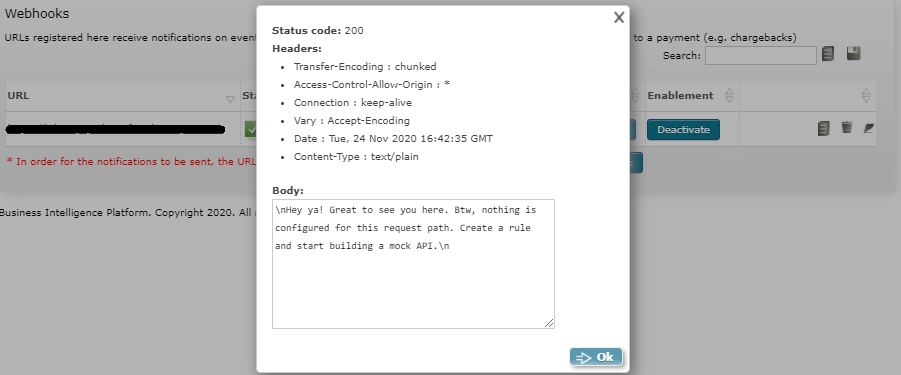Click the document icon beside the Search box
The width and height of the screenshot is (901, 375).
coord(827,54)
